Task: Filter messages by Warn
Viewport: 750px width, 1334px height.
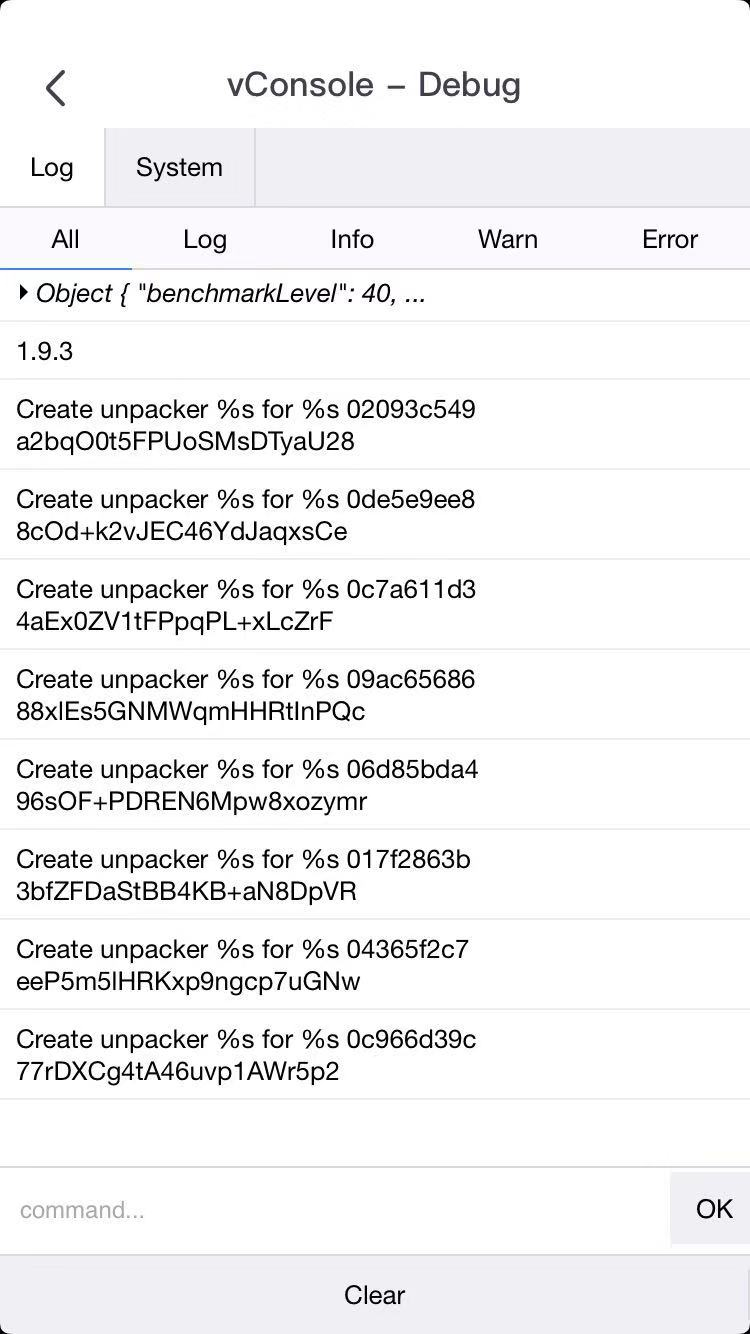Action: (508, 239)
